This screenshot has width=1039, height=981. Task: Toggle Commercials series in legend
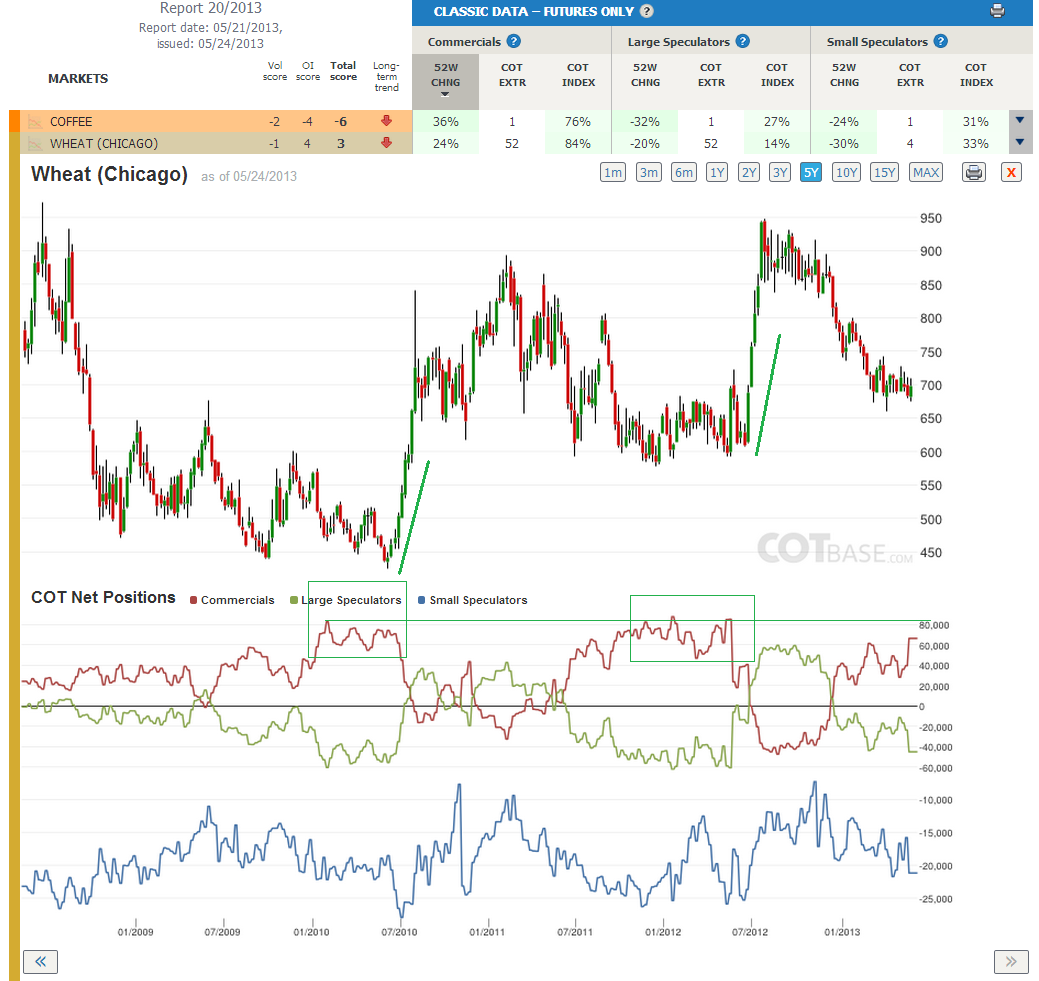[x=232, y=600]
